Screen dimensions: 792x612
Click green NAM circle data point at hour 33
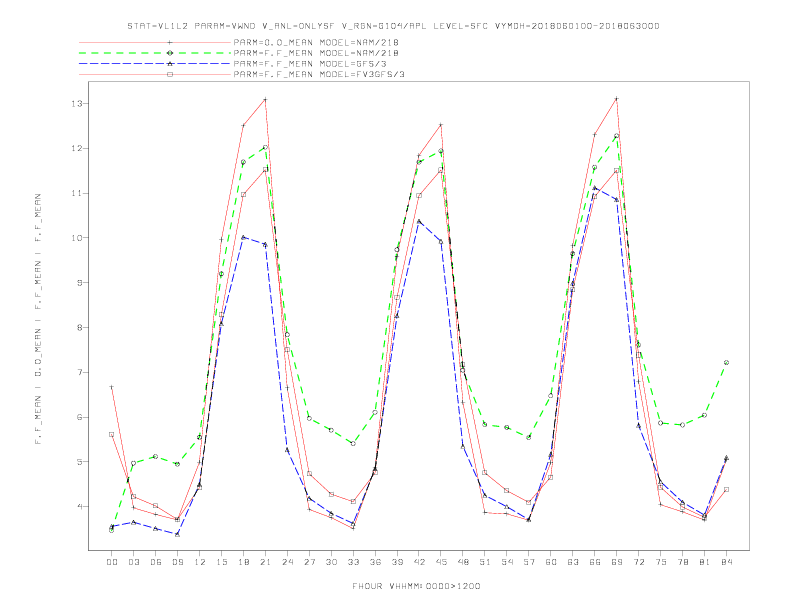pyautogui.click(x=353, y=443)
